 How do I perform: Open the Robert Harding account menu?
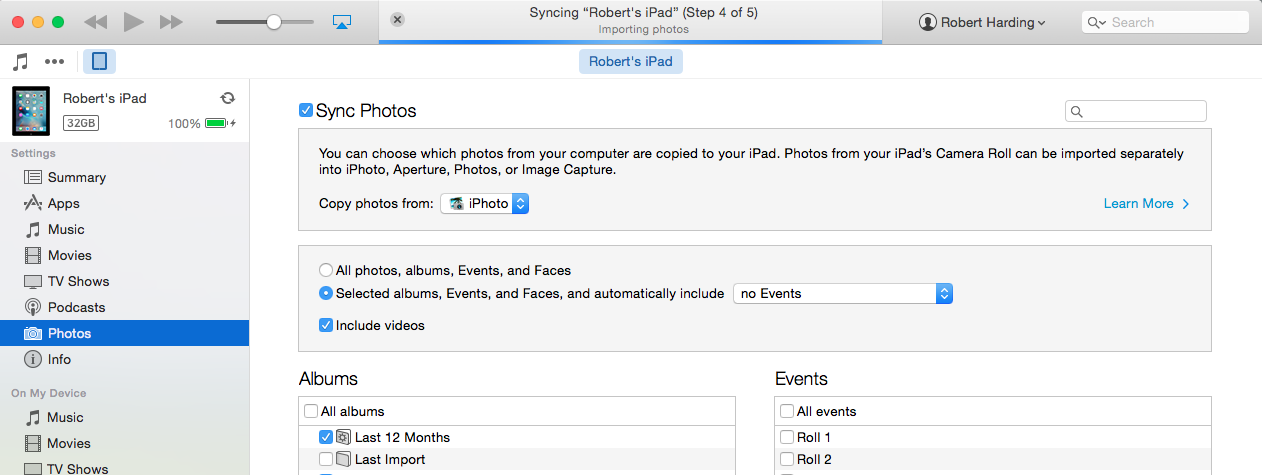[982, 22]
